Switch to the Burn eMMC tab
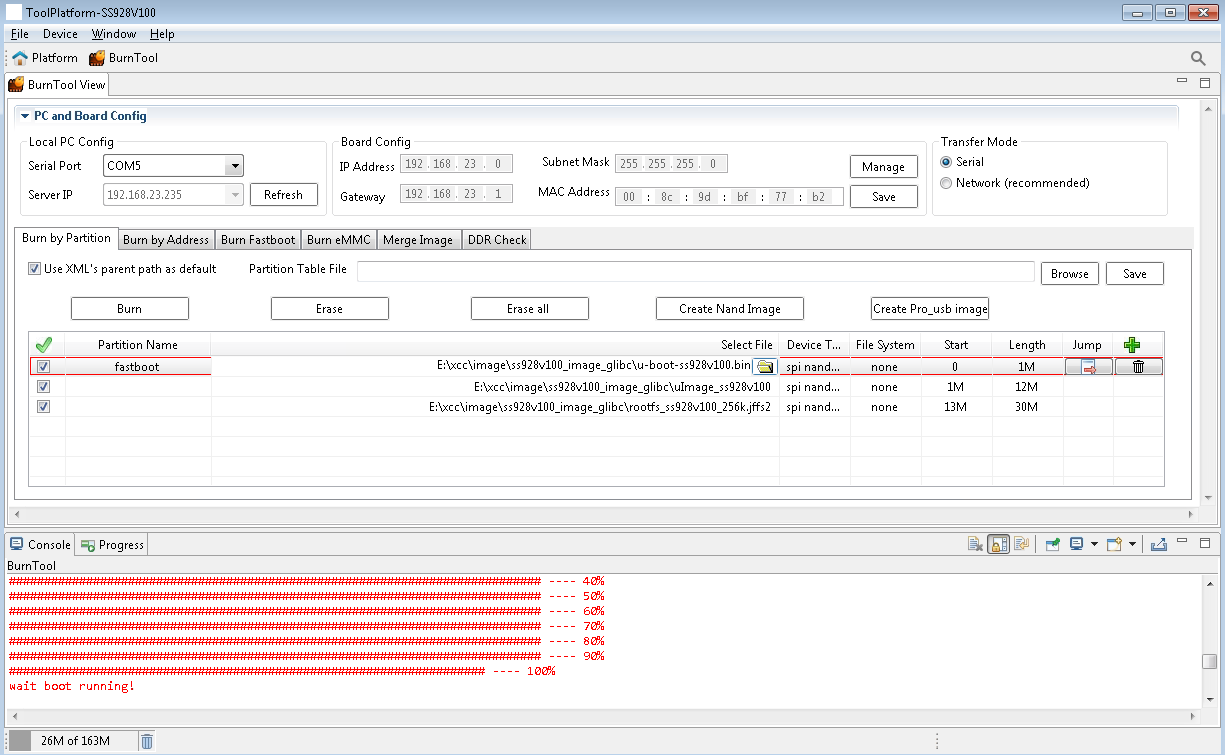The image size is (1225, 755). (x=338, y=240)
